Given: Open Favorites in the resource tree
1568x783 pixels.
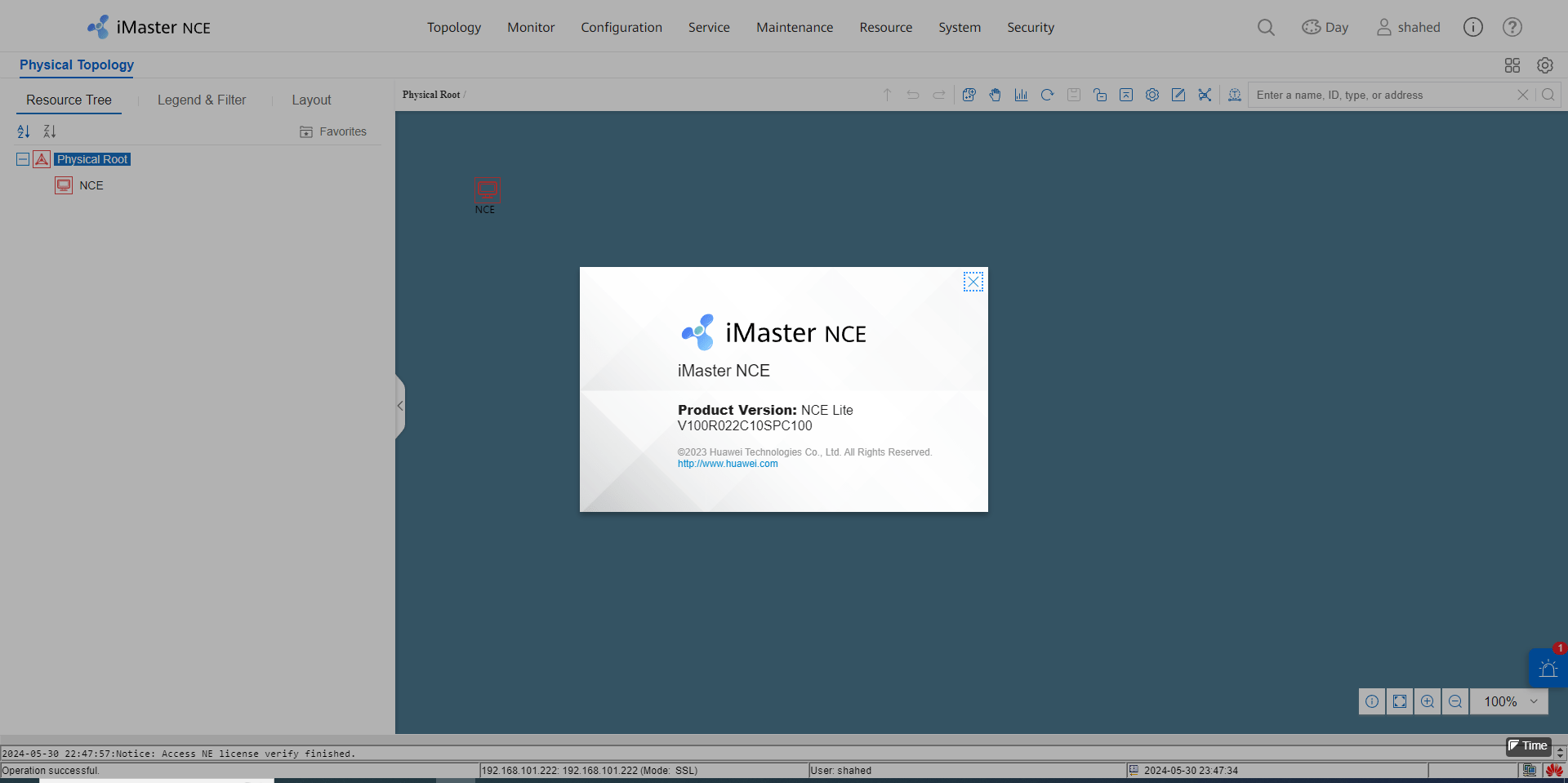Looking at the screenshot, I should click(x=333, y=131).
